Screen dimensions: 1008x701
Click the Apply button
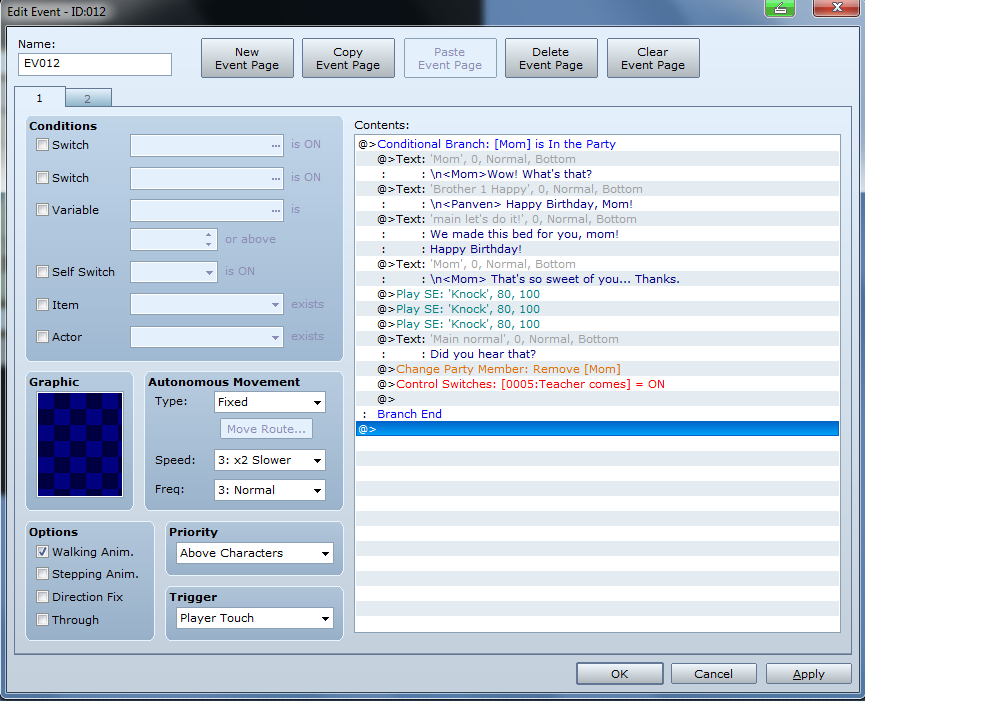coord(808,674)
